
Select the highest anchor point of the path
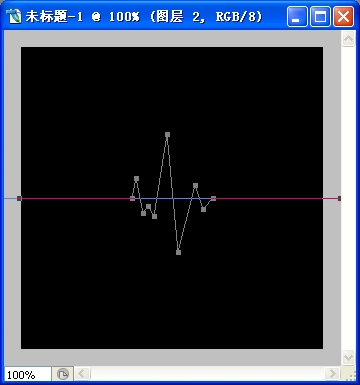tap(167, 135)
